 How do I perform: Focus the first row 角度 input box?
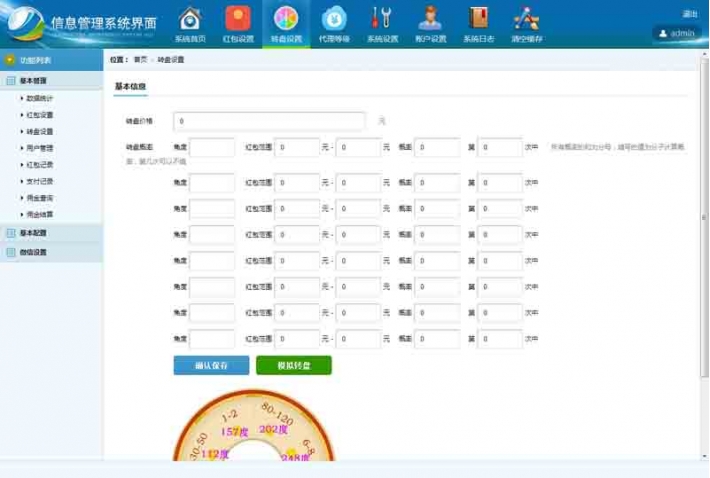[x=212, y=147]
